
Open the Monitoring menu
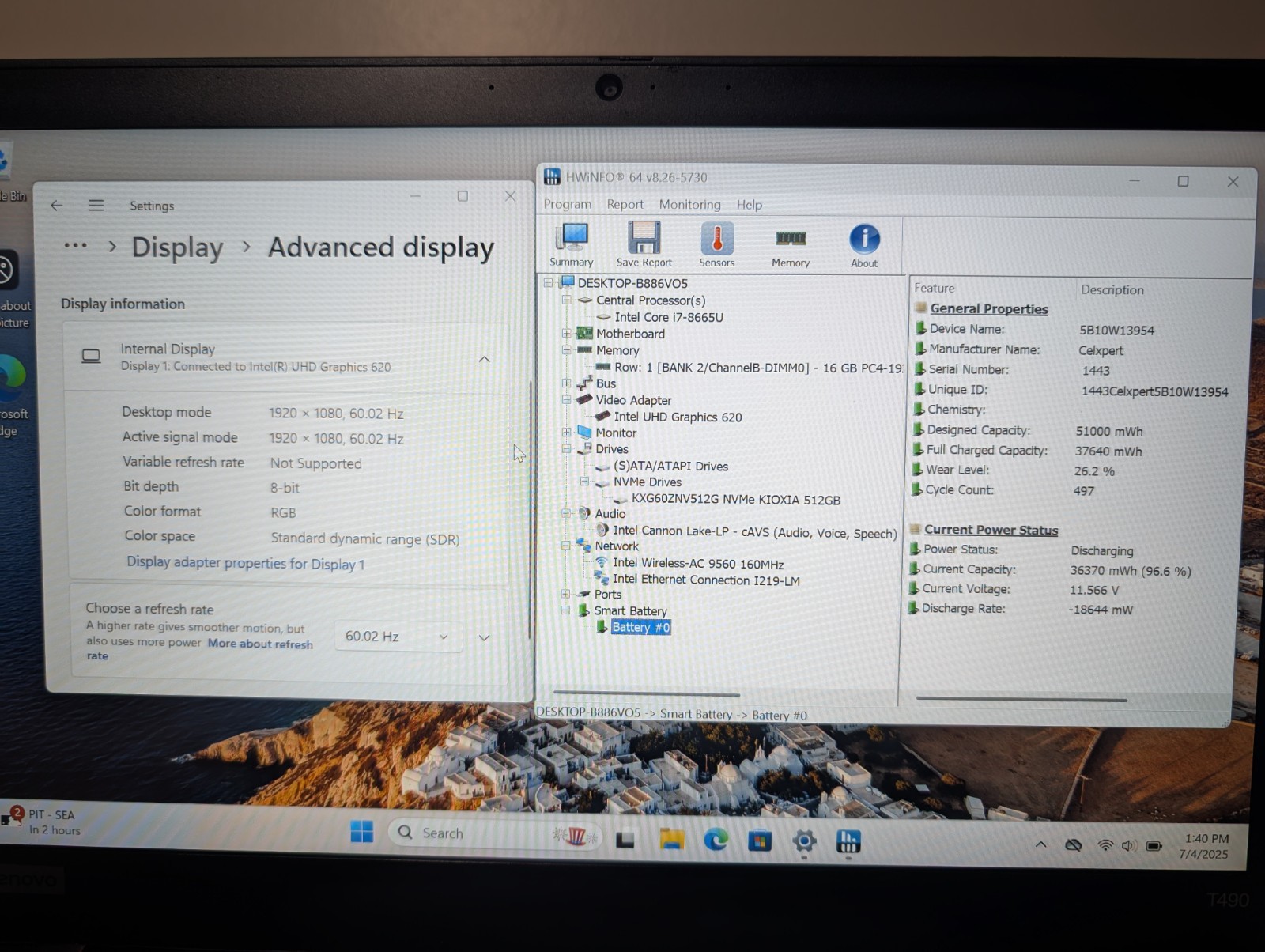tap(689, 204)
